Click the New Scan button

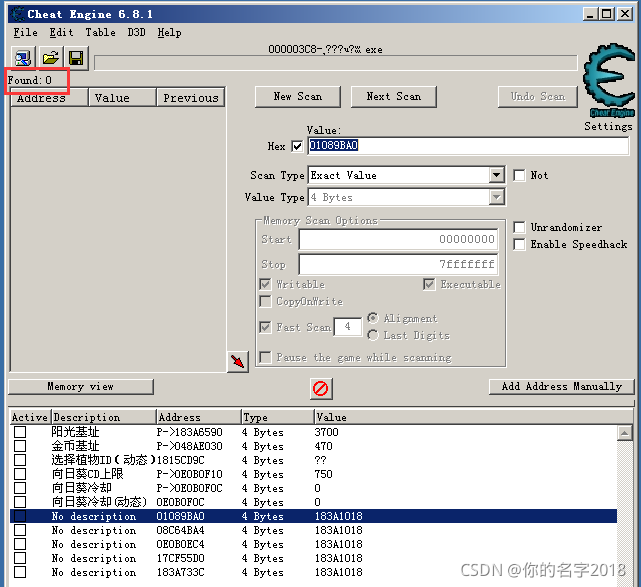click(298, 97)
